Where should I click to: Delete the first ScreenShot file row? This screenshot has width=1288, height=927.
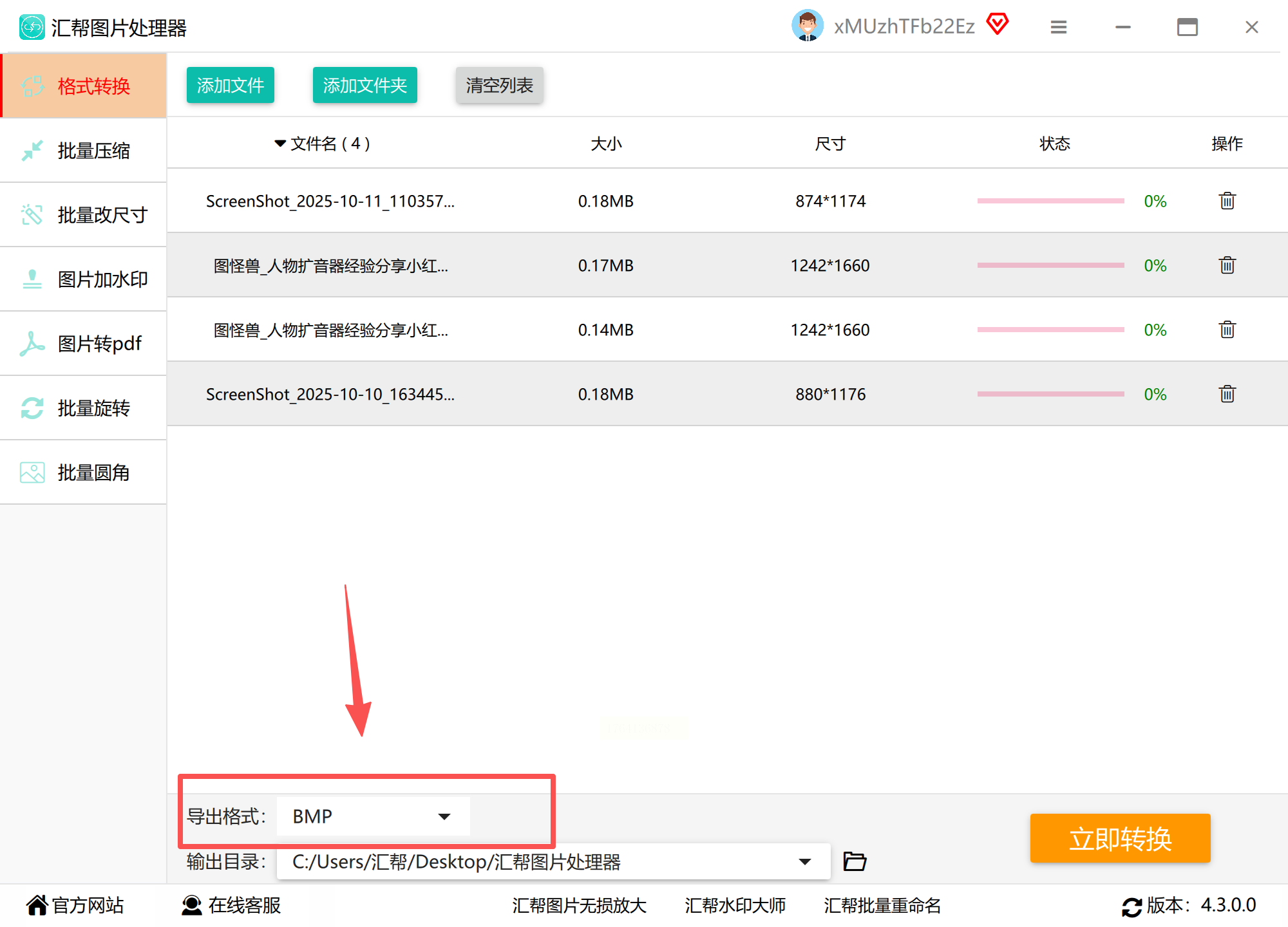tap(1227, 201)
